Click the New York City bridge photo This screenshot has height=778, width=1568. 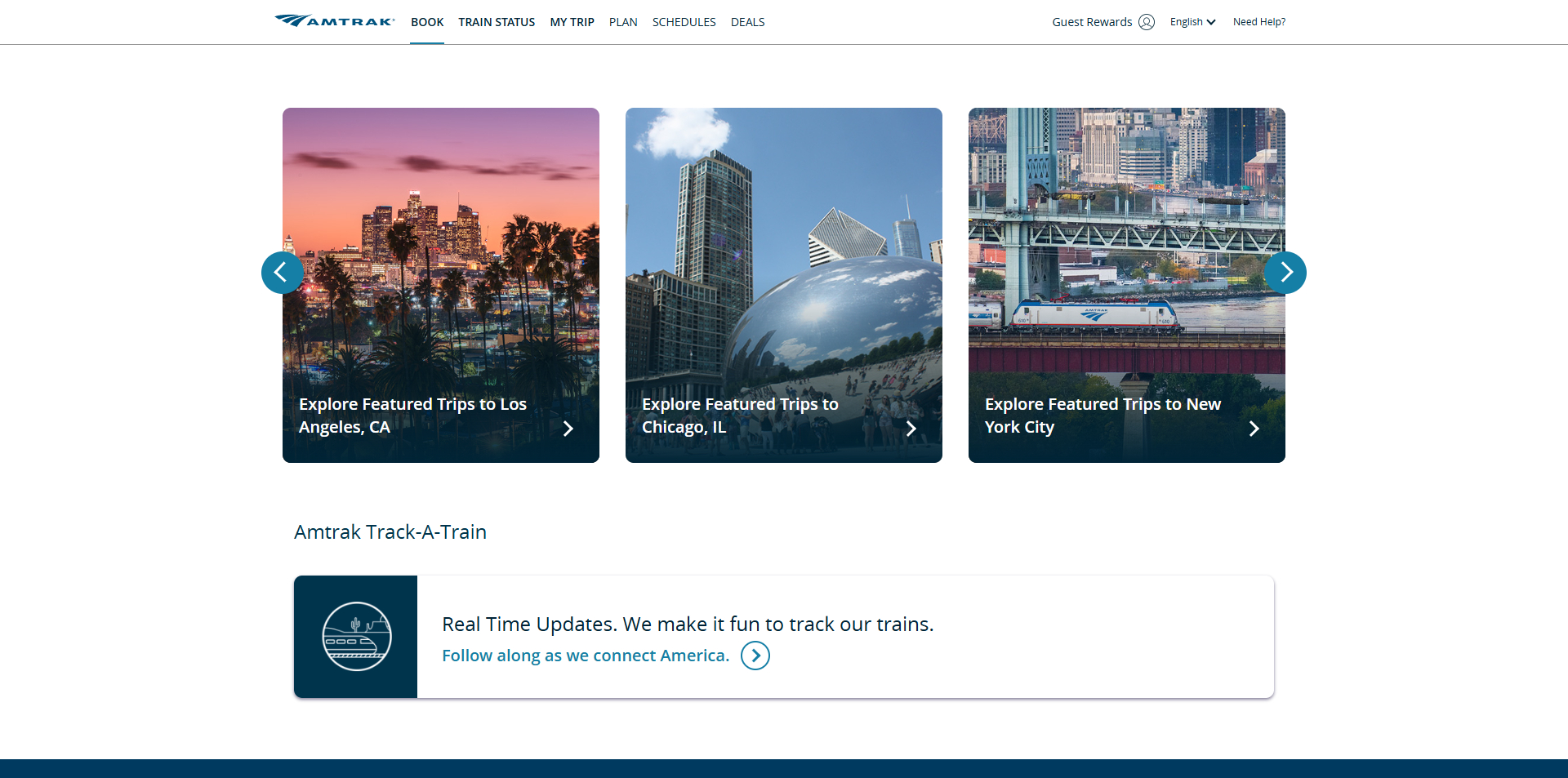tap(1126, 245)
